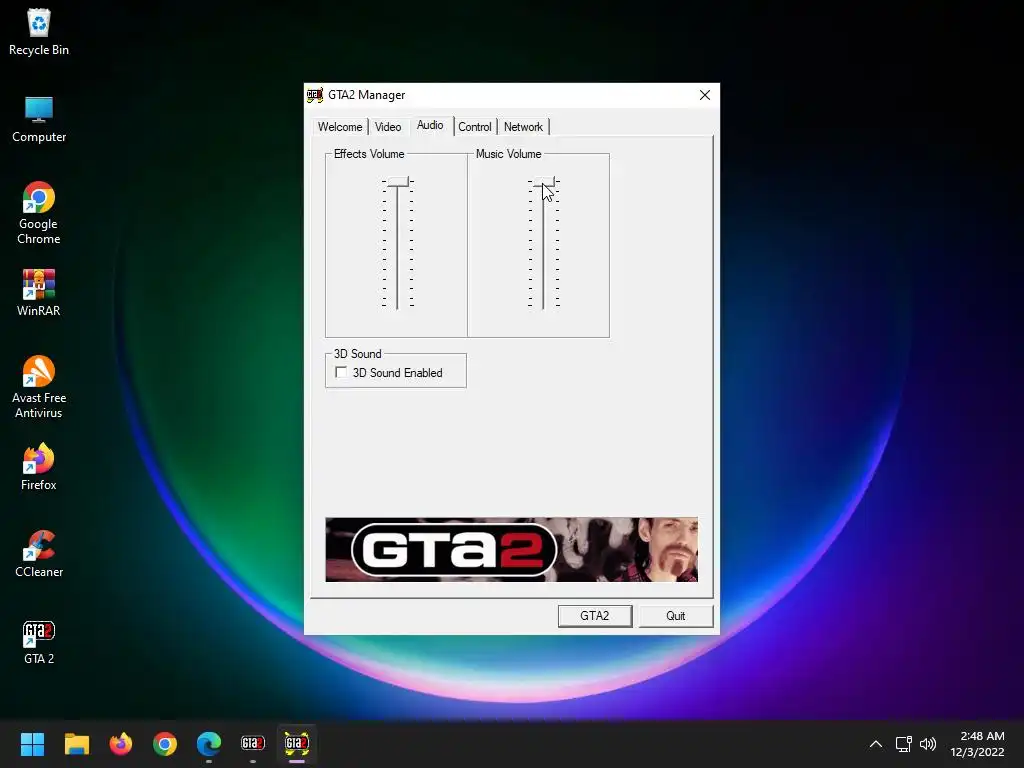Click the GTA2 banner image
The image size is (1024, 768).
[x=511, y=549]
